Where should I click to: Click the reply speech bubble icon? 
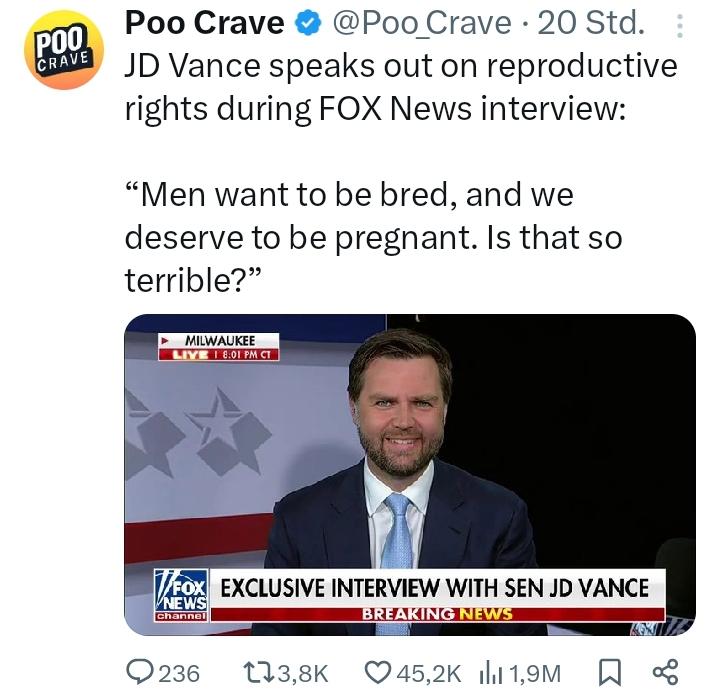tap(140, 673)
